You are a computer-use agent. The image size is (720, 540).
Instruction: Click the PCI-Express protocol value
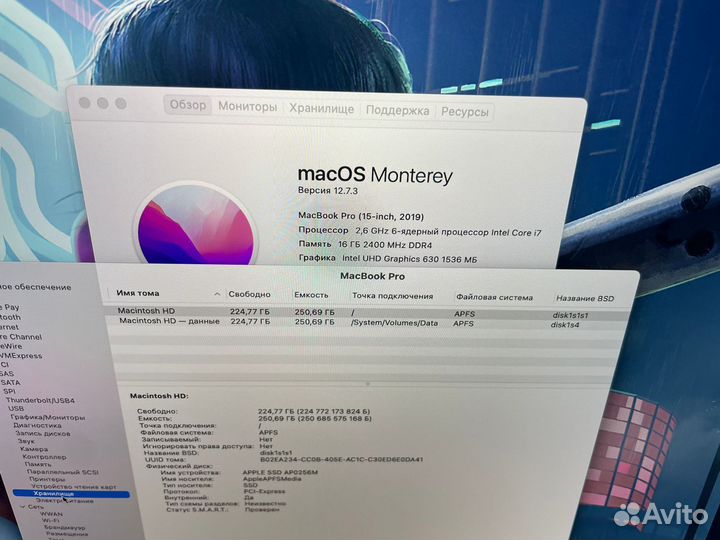pyautogui.click(x=264, y=491)
